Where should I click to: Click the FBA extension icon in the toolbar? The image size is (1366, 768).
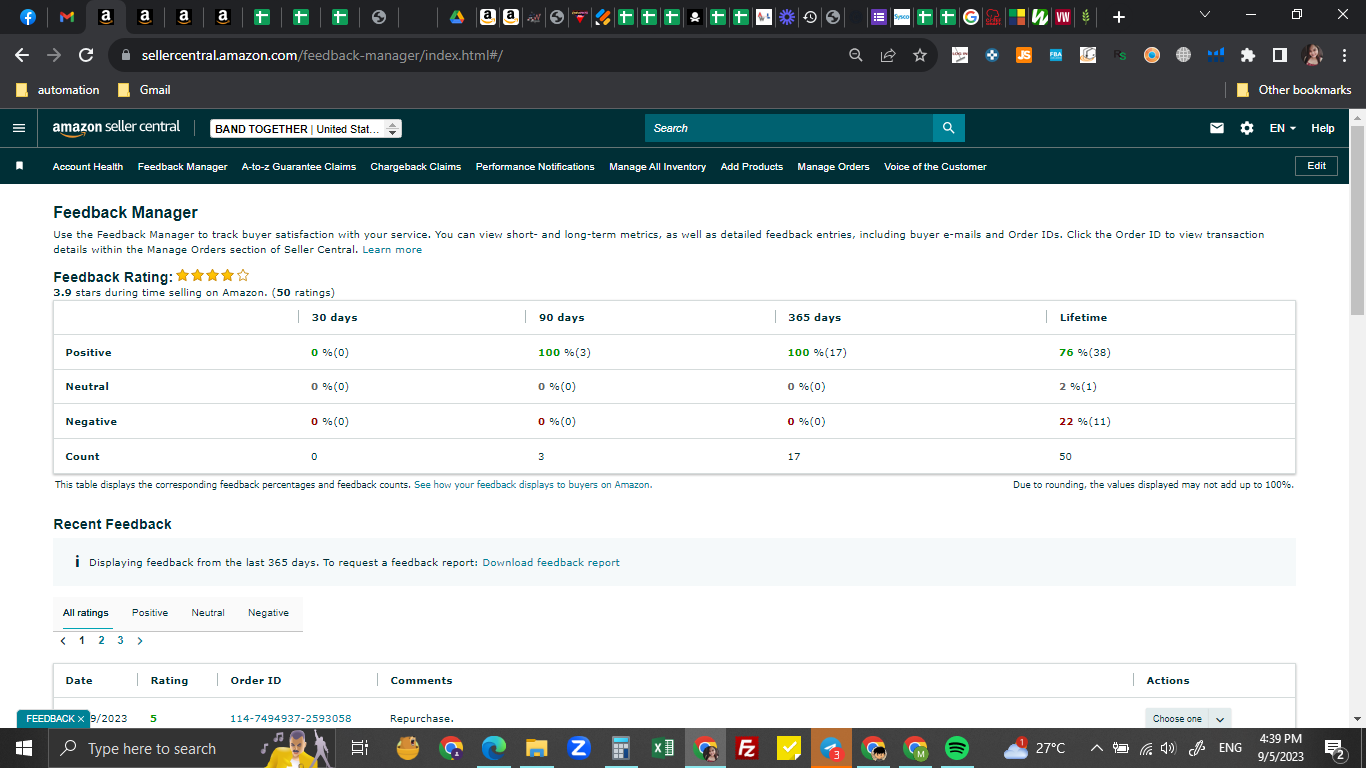tap(1056, 55)
